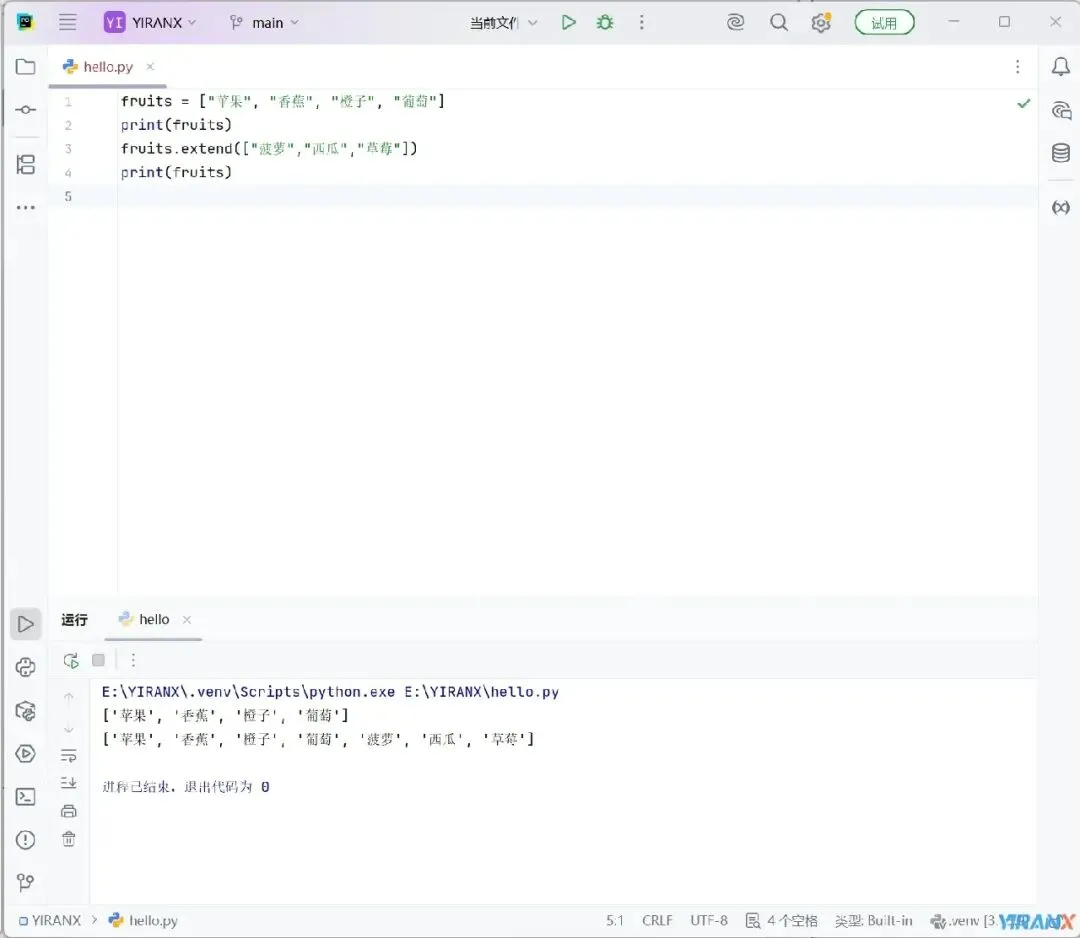This screenshot has height=938, width=1080.
Task: Open the .venv interpreter selector
Action: pyautogui.click(x=962, y=921)
